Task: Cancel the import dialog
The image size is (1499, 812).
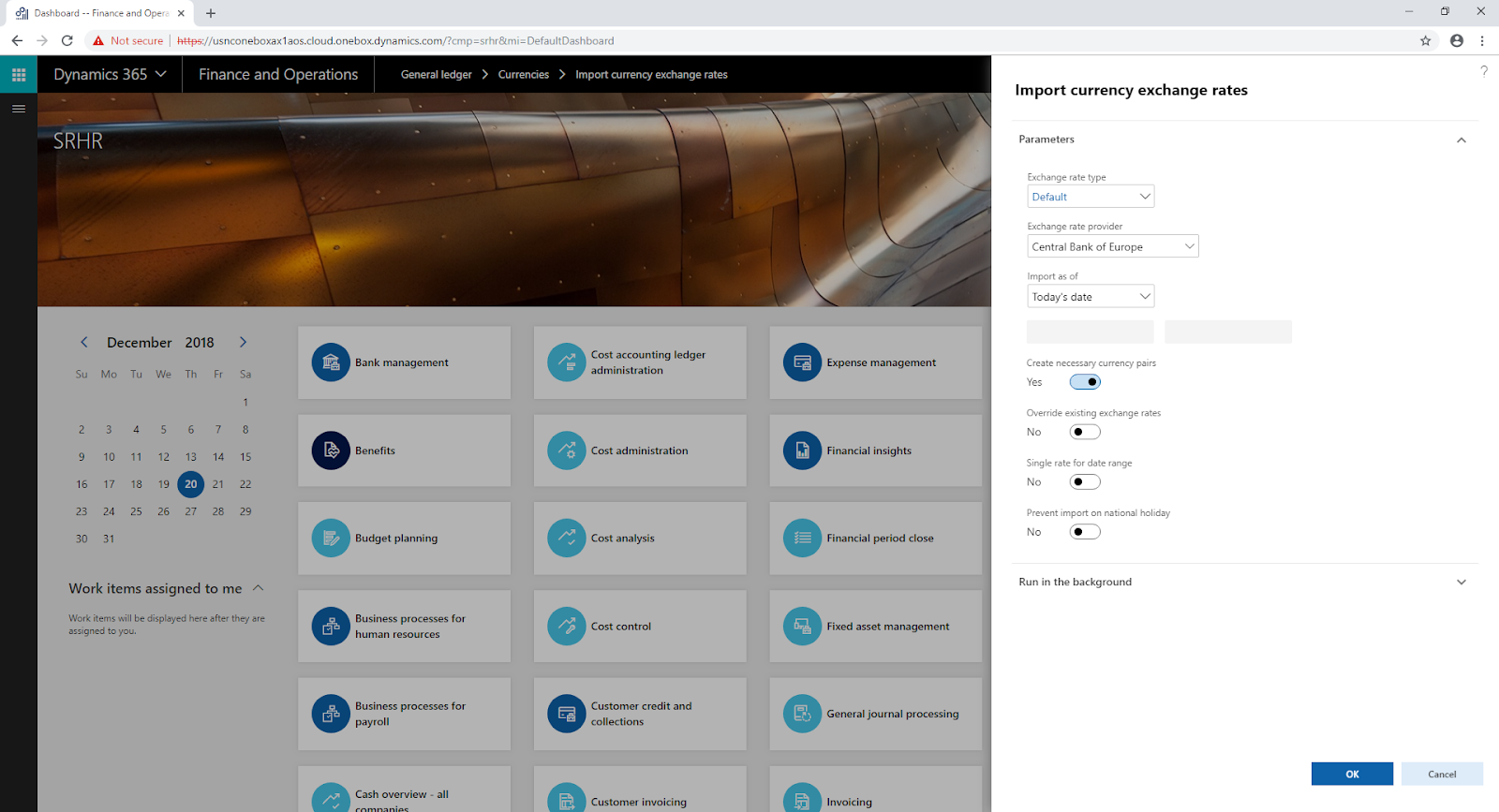Action: tap(1442, 774)
